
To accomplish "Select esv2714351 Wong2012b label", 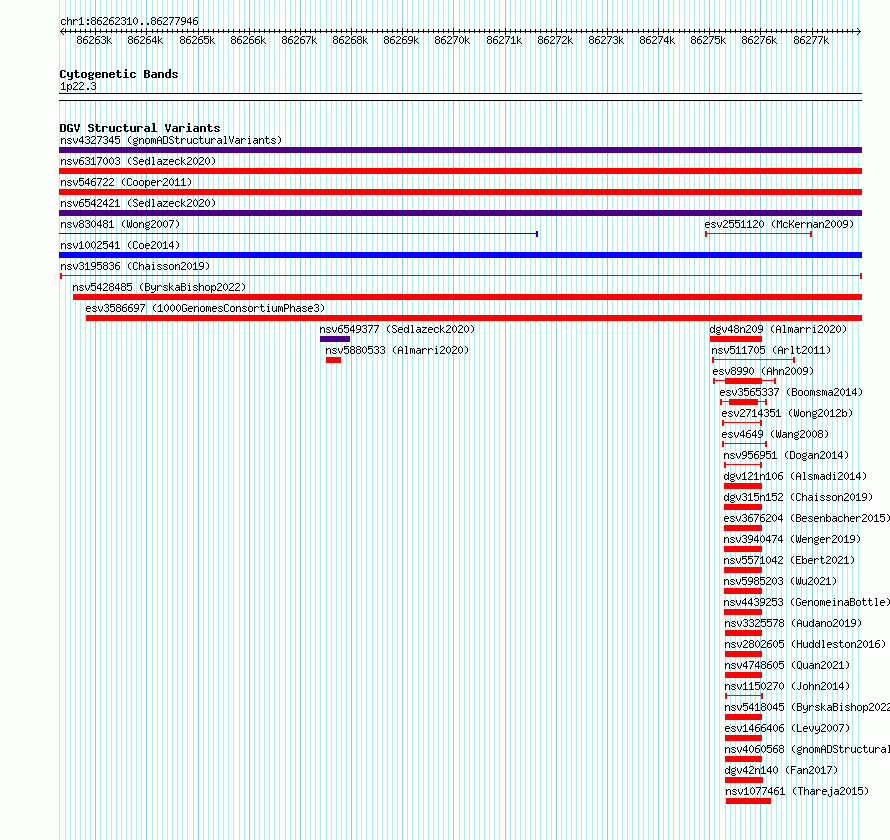I will (787, 413).
